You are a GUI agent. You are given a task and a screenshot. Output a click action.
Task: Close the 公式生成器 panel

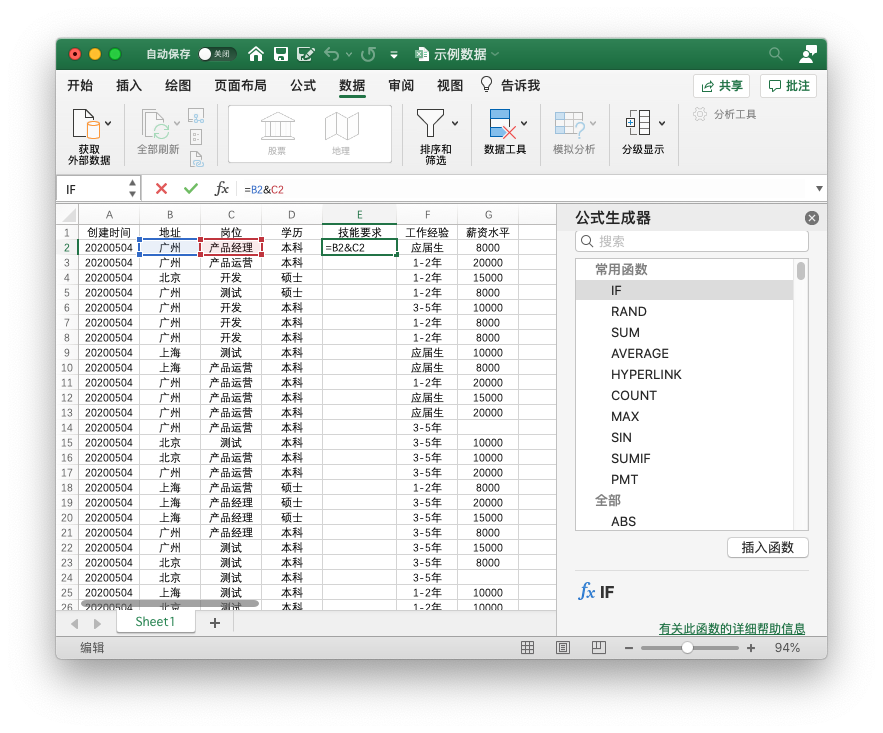[x=812, y=218]
